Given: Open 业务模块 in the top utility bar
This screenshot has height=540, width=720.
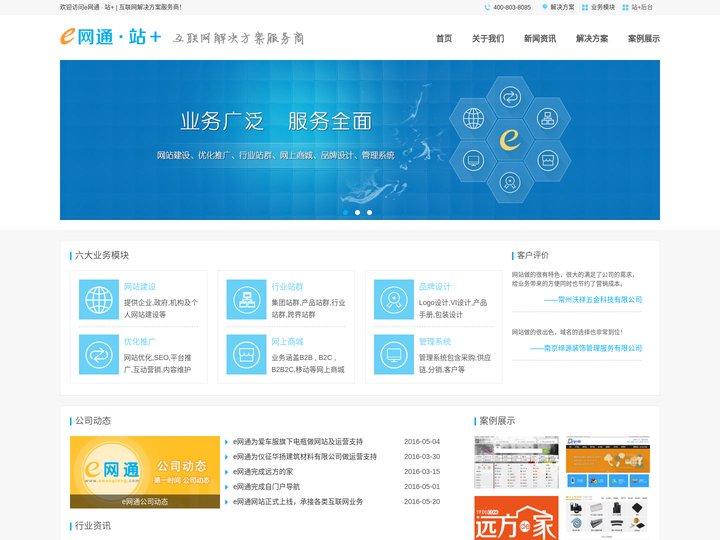Looking at the screenshot, I should [602, 7].
